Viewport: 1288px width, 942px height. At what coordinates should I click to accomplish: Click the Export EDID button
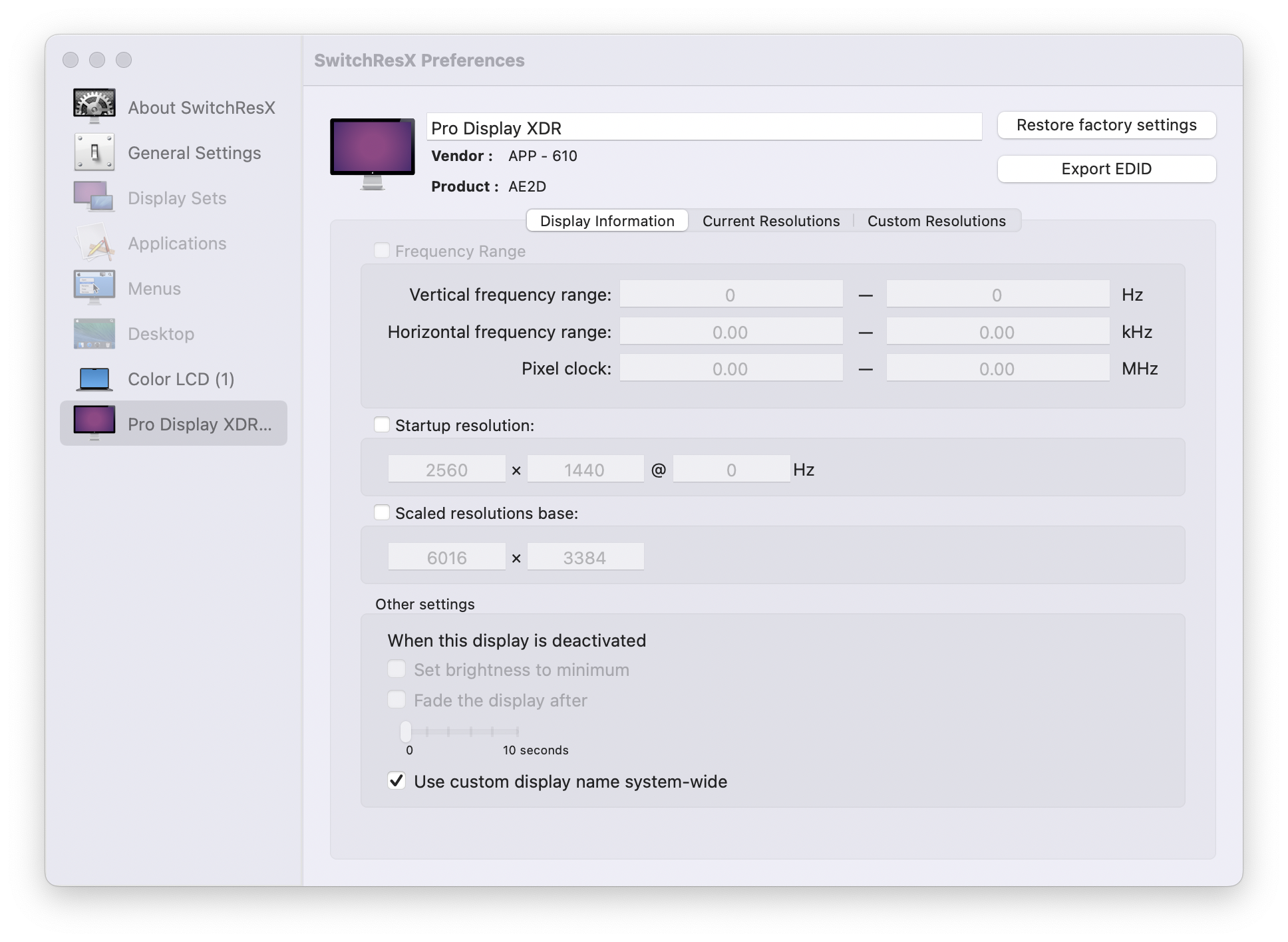pyautogui.click(x=1106, y=169)
